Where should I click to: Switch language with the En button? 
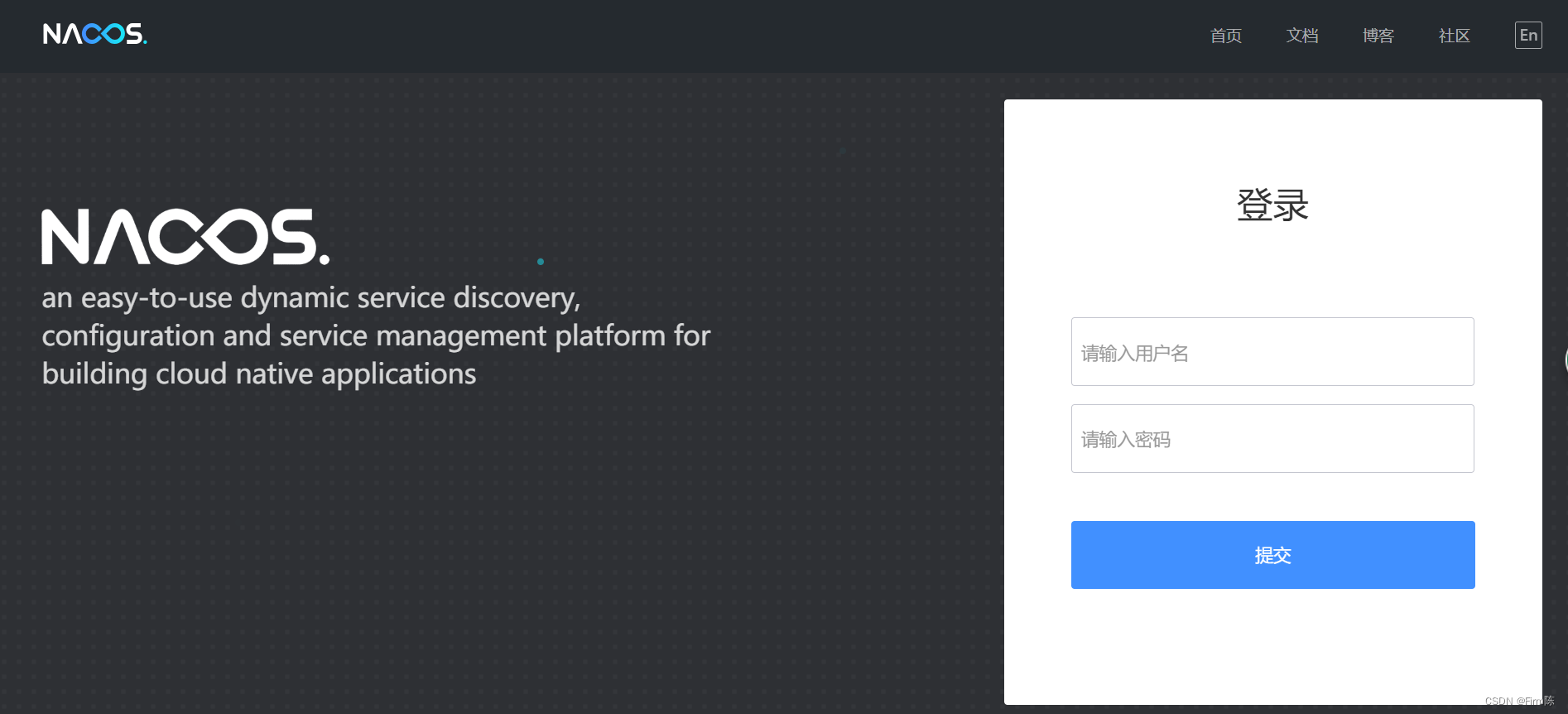click(1528, 35)
